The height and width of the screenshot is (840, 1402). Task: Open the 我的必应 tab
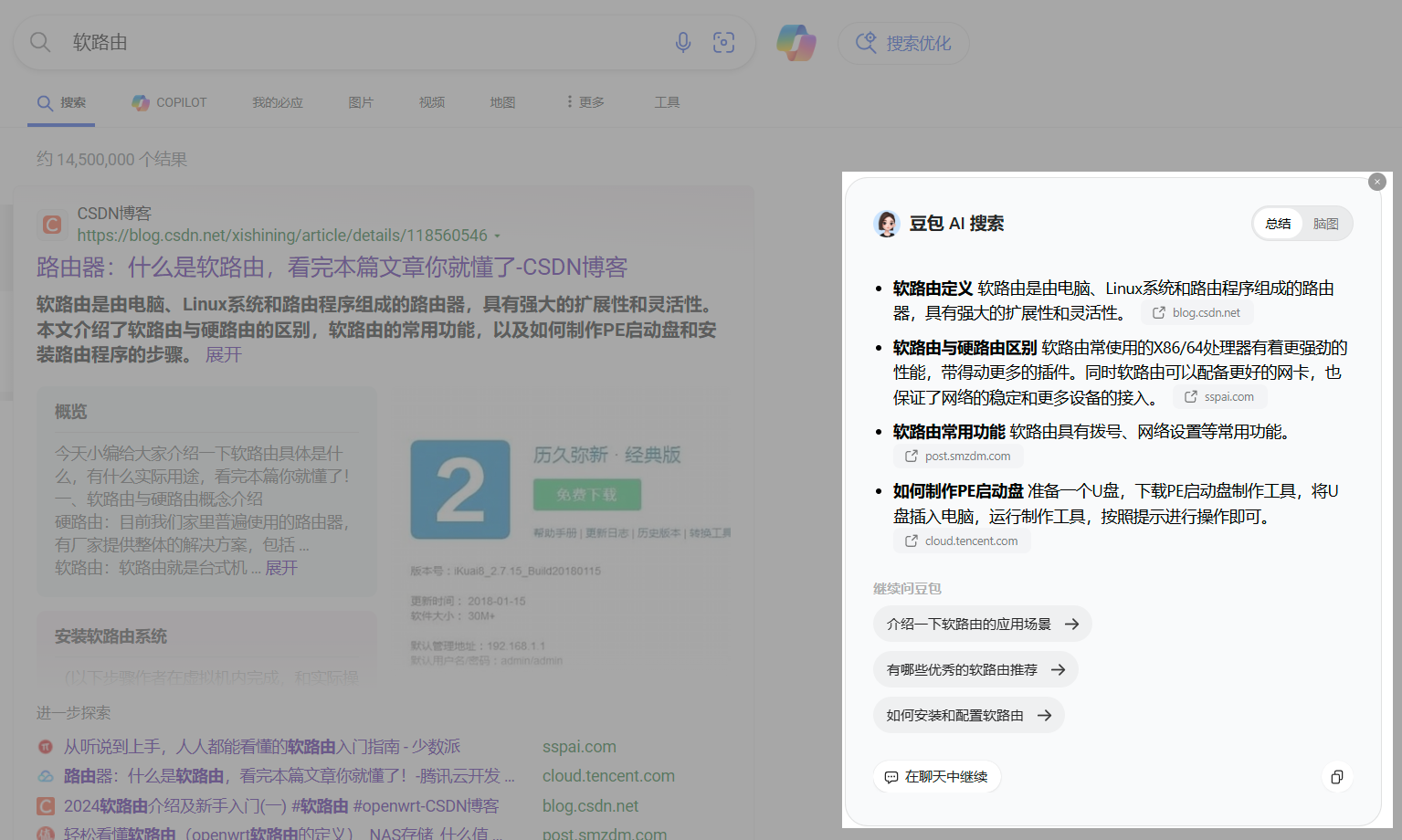click(278, 102)
